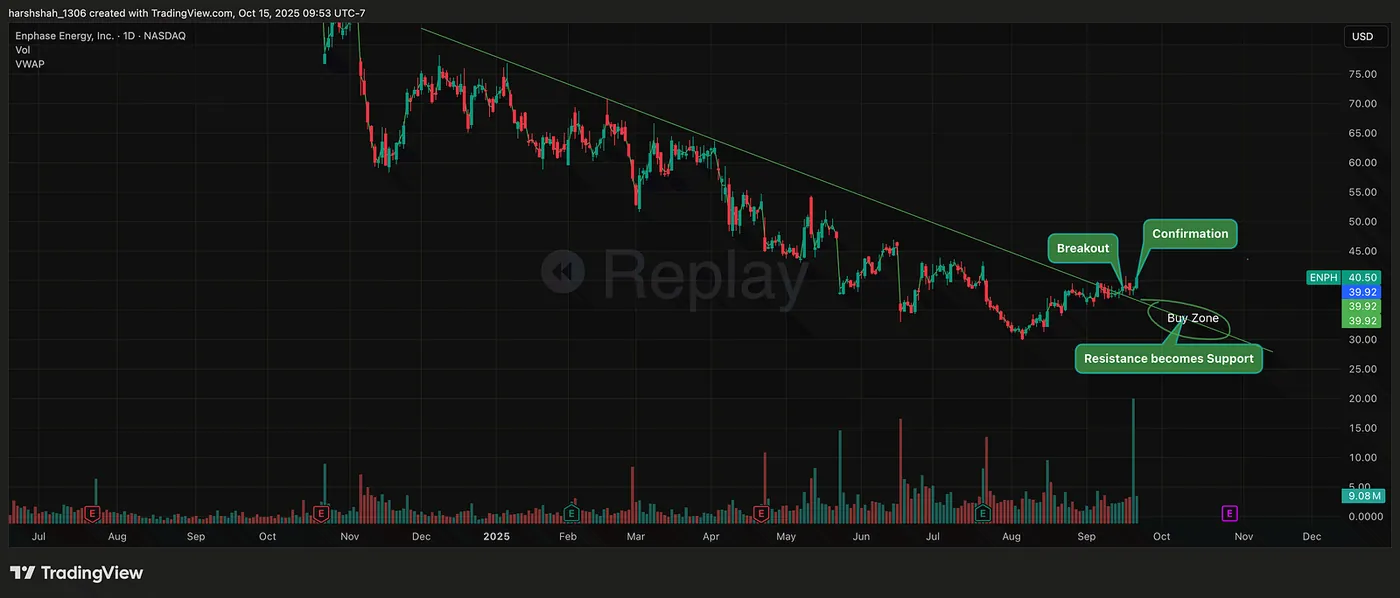
Task: Open the green earnings E marker at Feb
Action: [571, 513]
